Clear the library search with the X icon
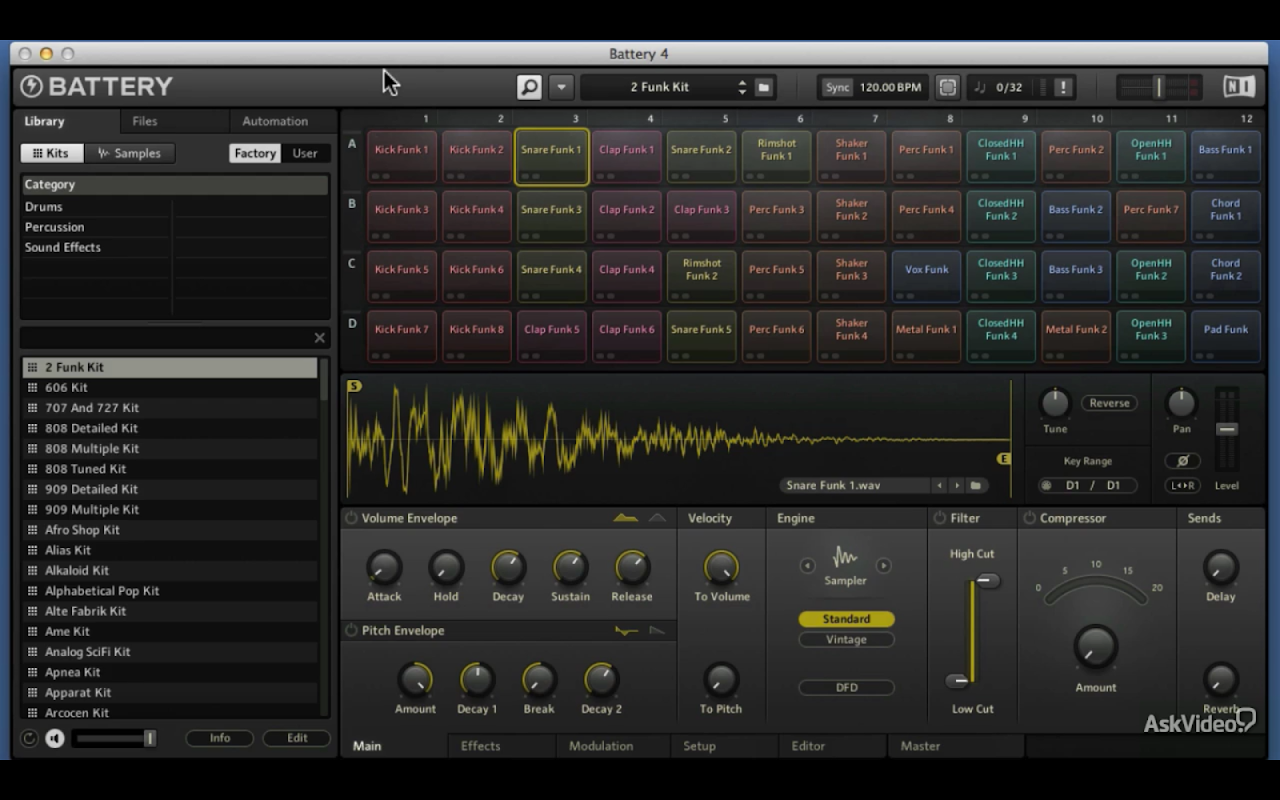Screen dimensions: 1280x800 tap(320, 338)
